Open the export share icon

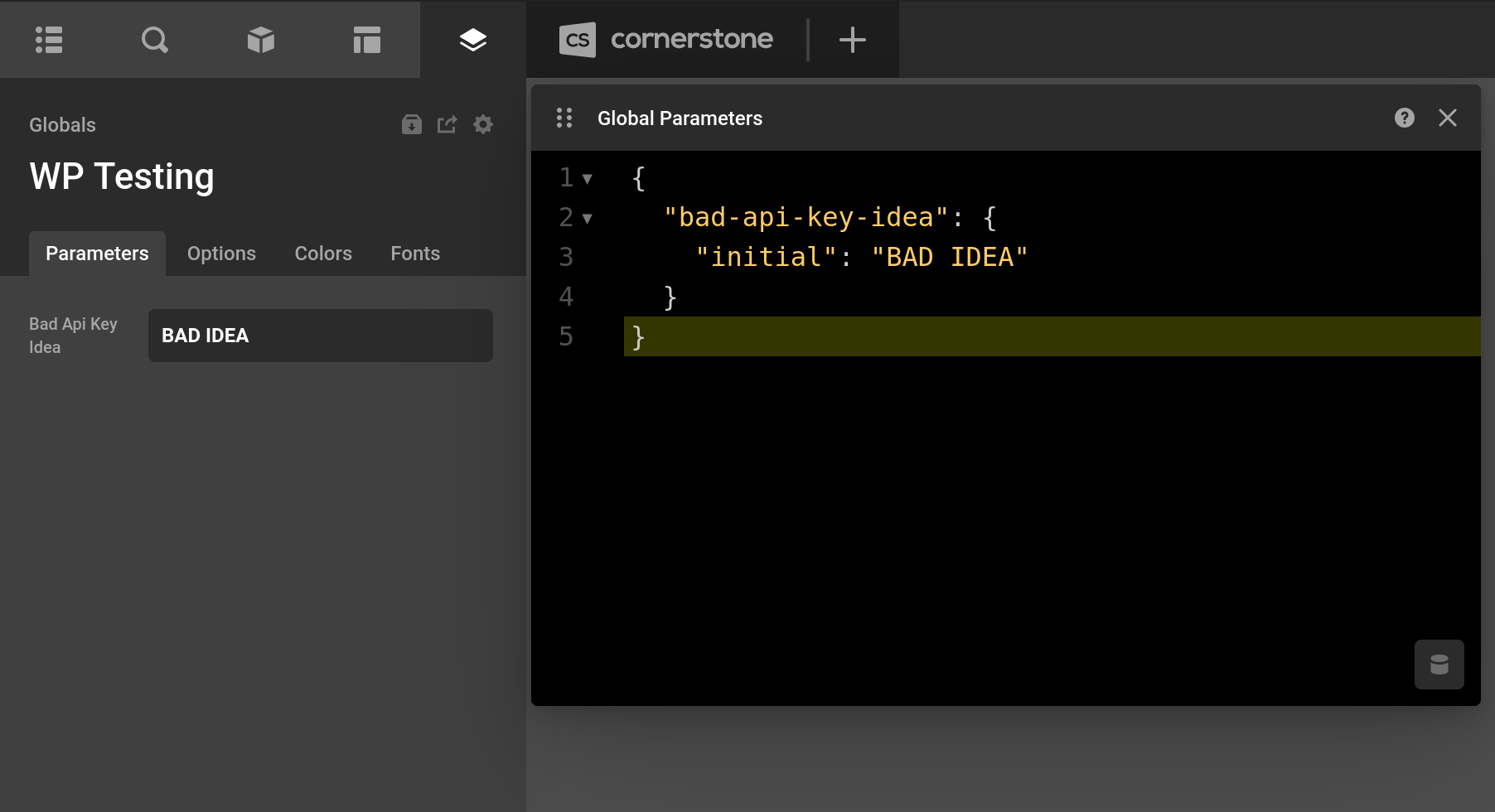tap(447, 124)
